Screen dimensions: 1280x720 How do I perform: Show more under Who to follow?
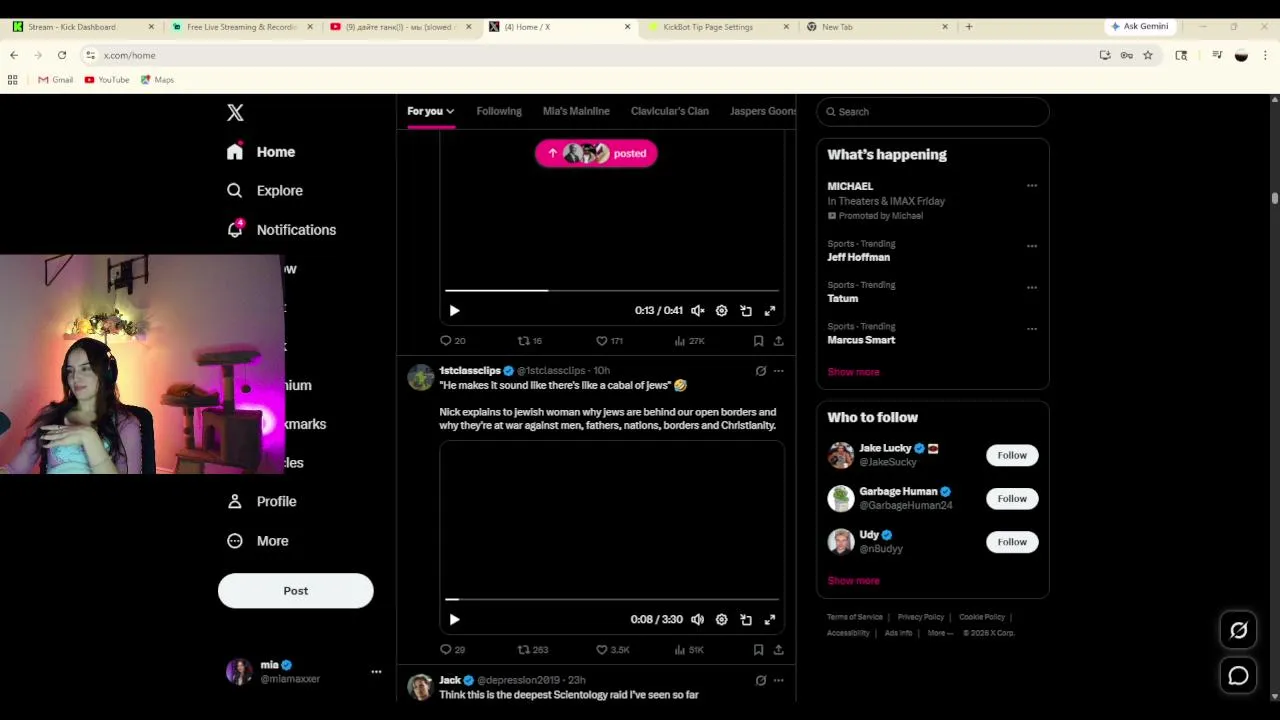click(853, 581)
